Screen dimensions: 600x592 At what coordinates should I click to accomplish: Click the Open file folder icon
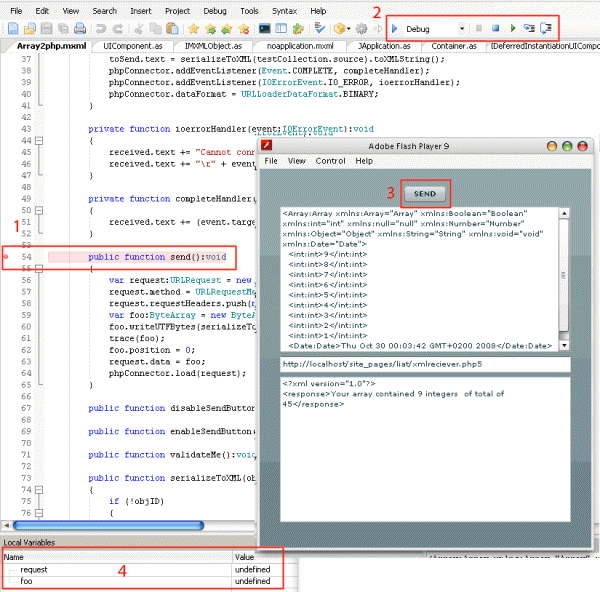29,28
